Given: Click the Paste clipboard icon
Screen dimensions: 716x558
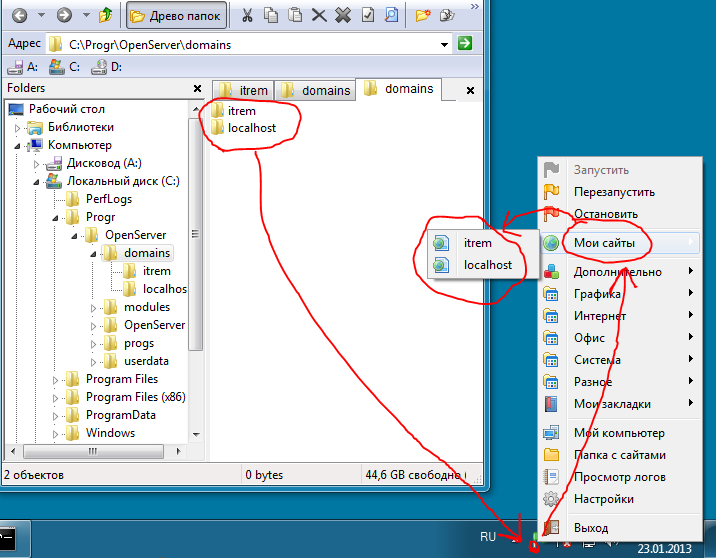Looking at the screenshot, I should tap(295, 16).
